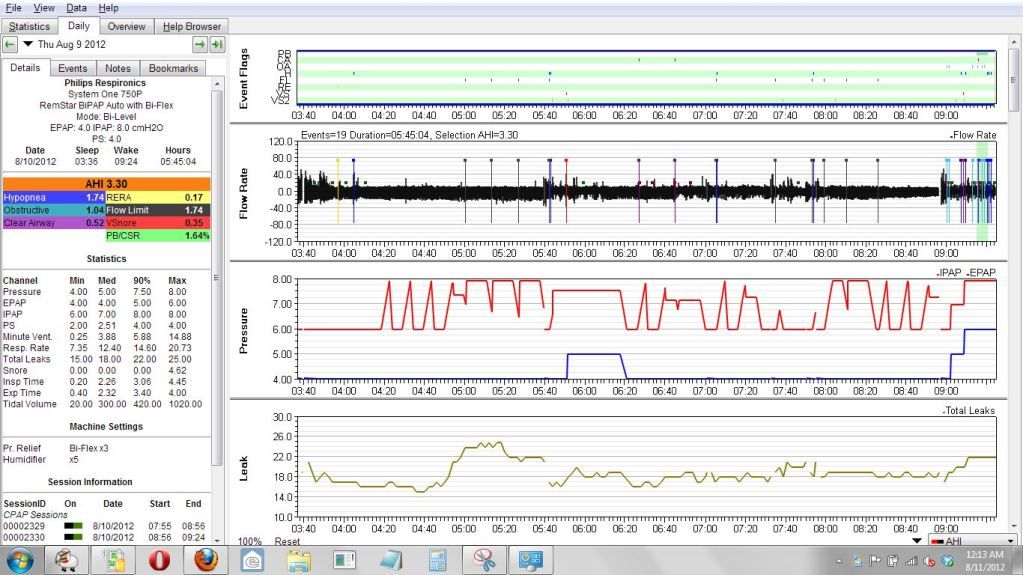Click the purple Clear Airway row
Viewport: 1023px width, 575px height.
(53, 223)
